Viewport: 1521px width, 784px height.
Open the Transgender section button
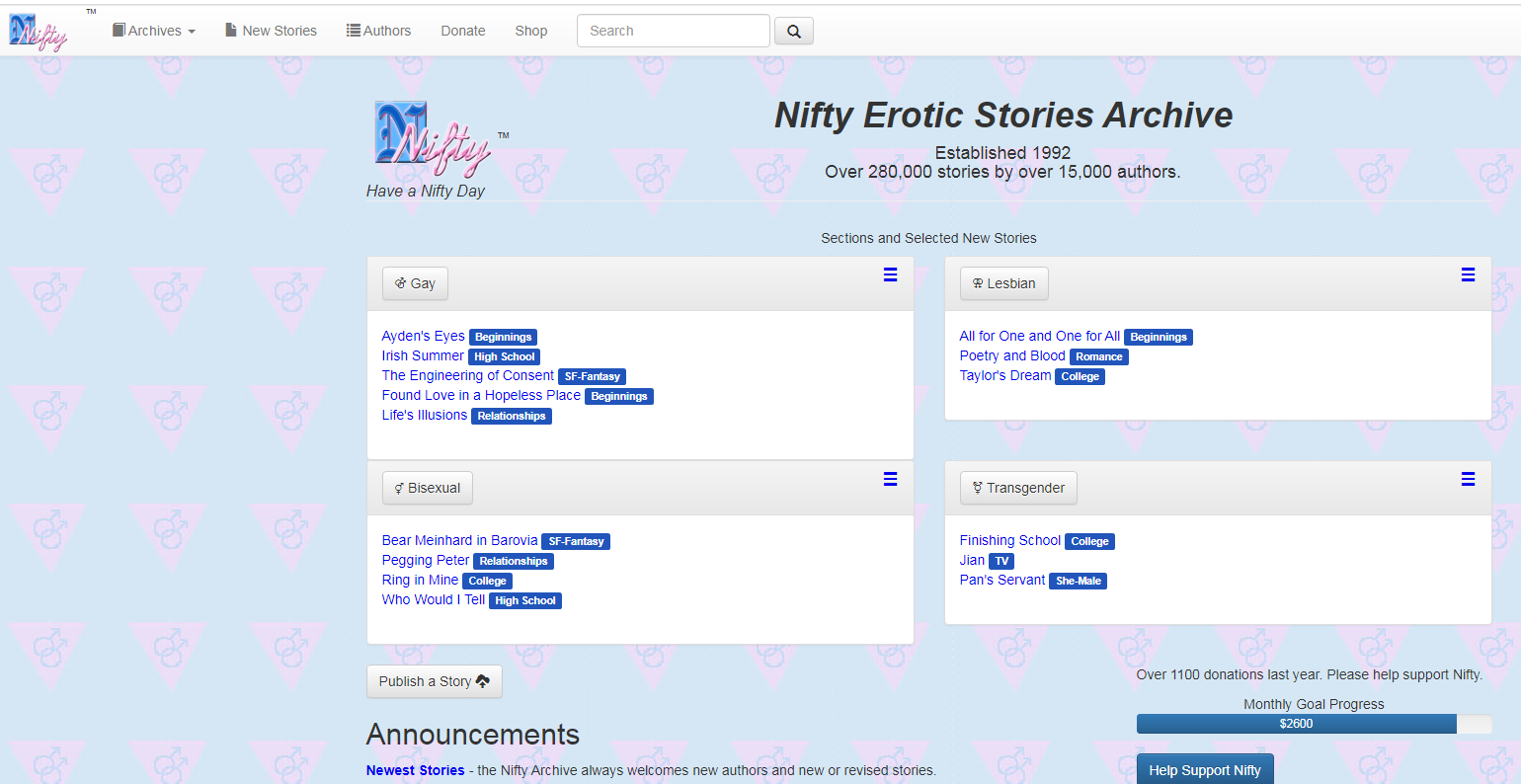coord(1018,488)
